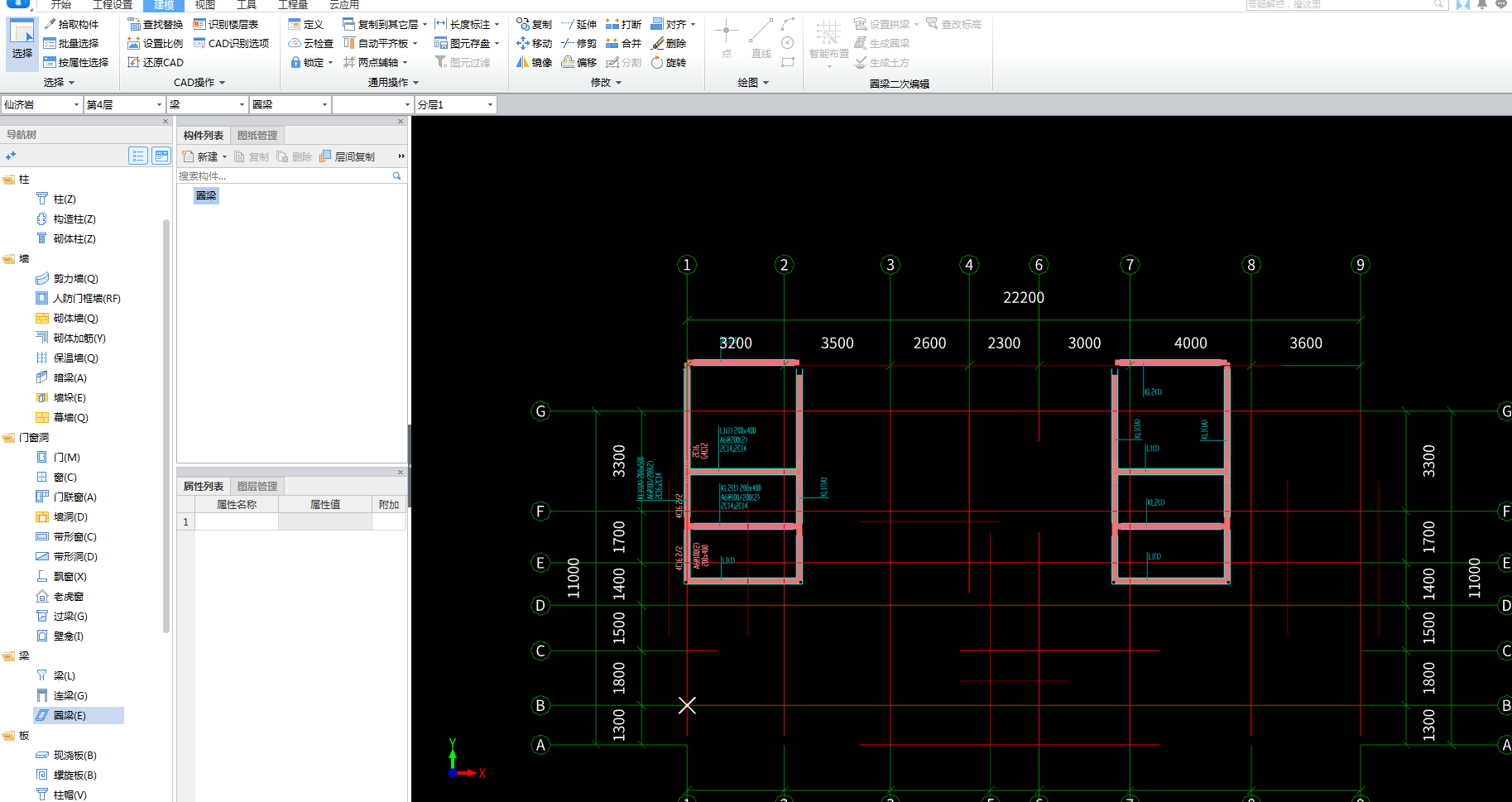The image size is (1512, 802).
Task: Open the 分层1 layer dropdown
Action: [x=455, y=104]
